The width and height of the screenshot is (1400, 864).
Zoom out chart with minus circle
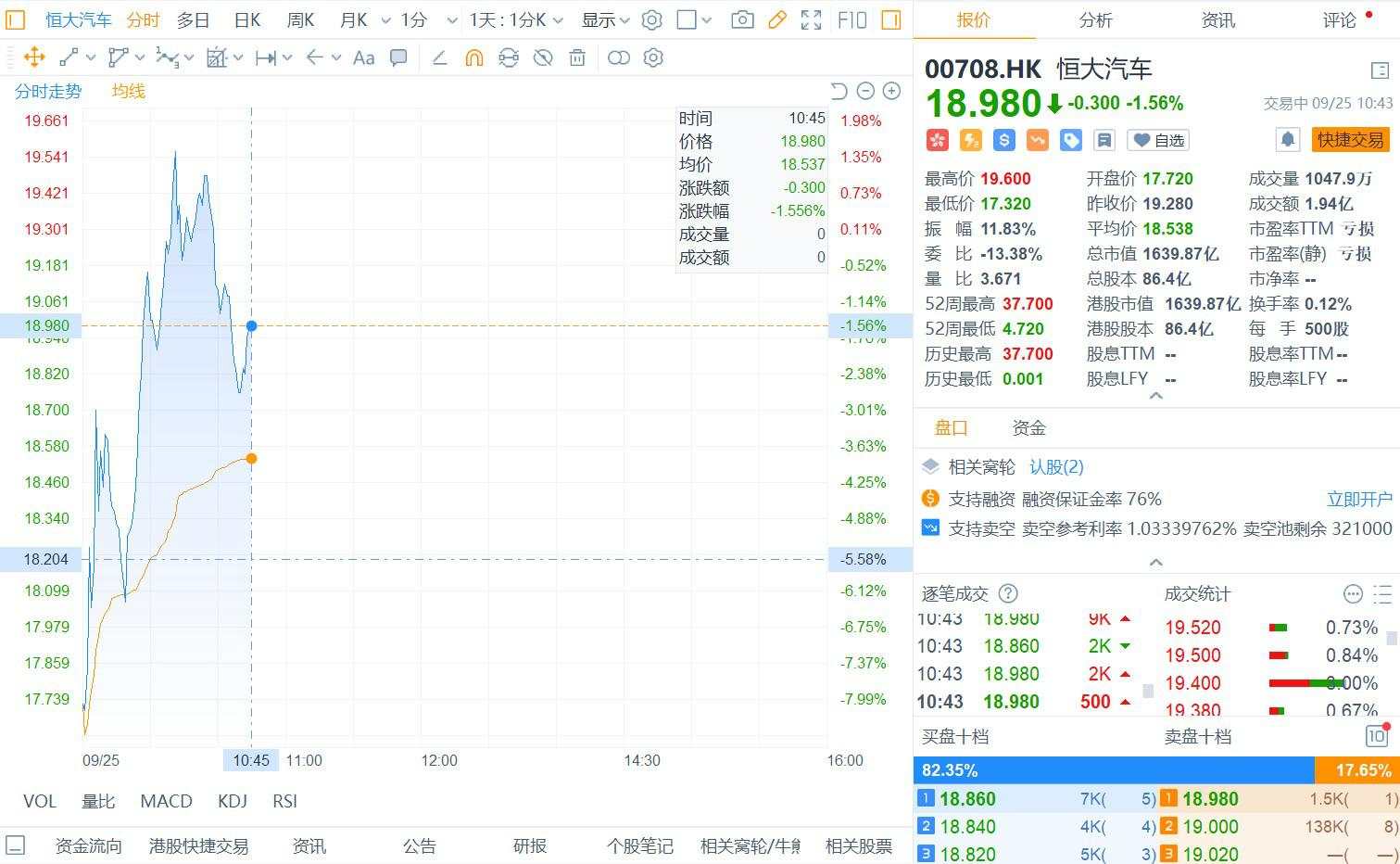[x=865, y=91]
